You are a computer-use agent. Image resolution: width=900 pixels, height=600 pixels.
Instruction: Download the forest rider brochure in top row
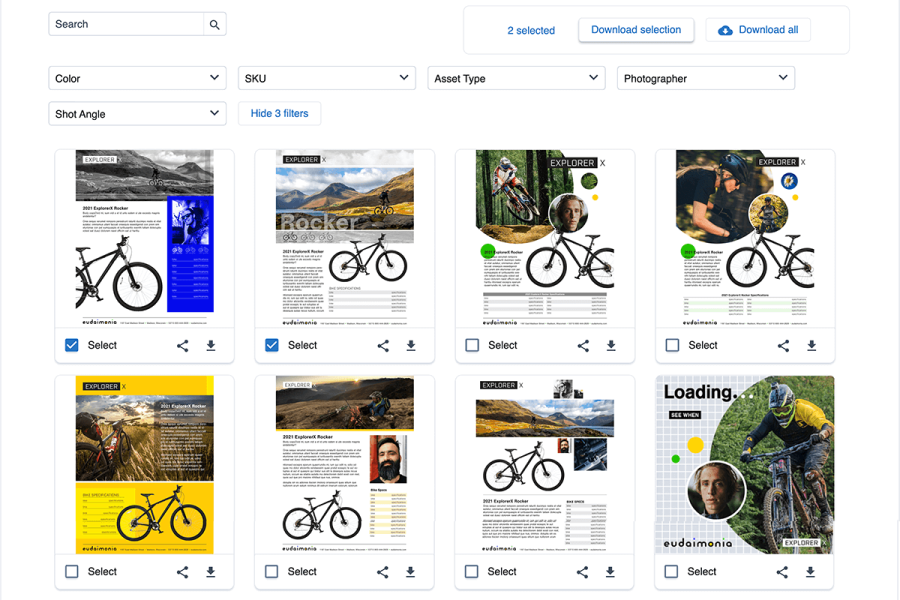[x=611, y=345]
